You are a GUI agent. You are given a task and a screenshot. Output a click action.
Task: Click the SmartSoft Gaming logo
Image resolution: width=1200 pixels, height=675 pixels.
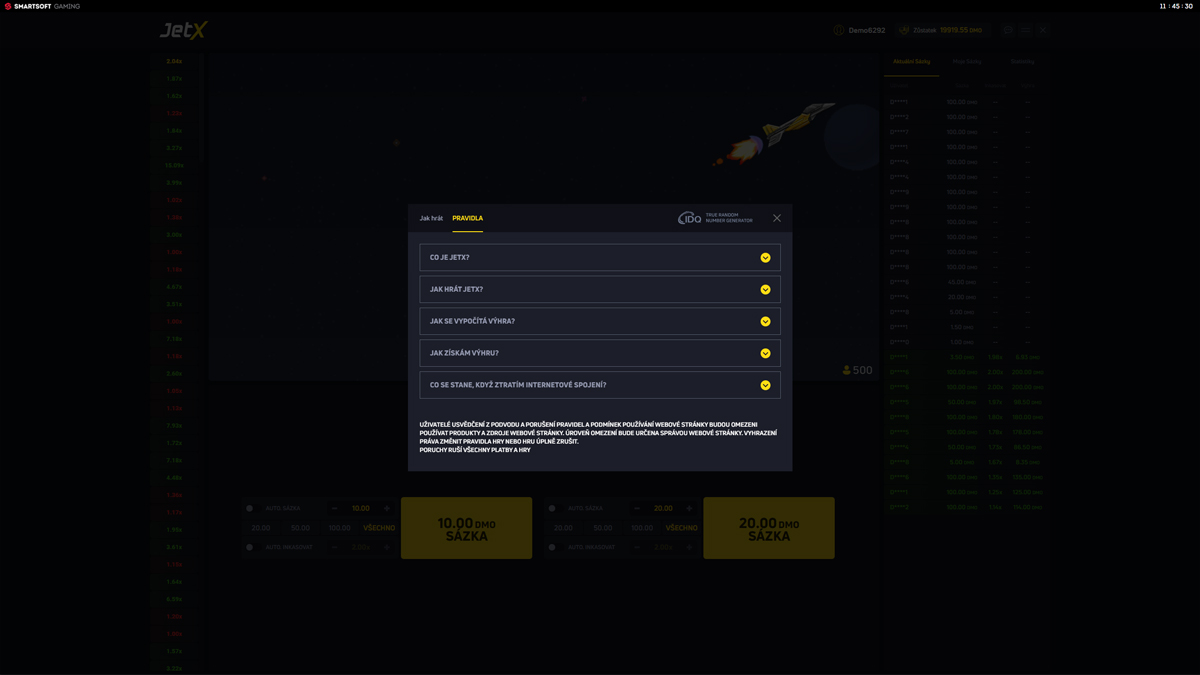42,6
